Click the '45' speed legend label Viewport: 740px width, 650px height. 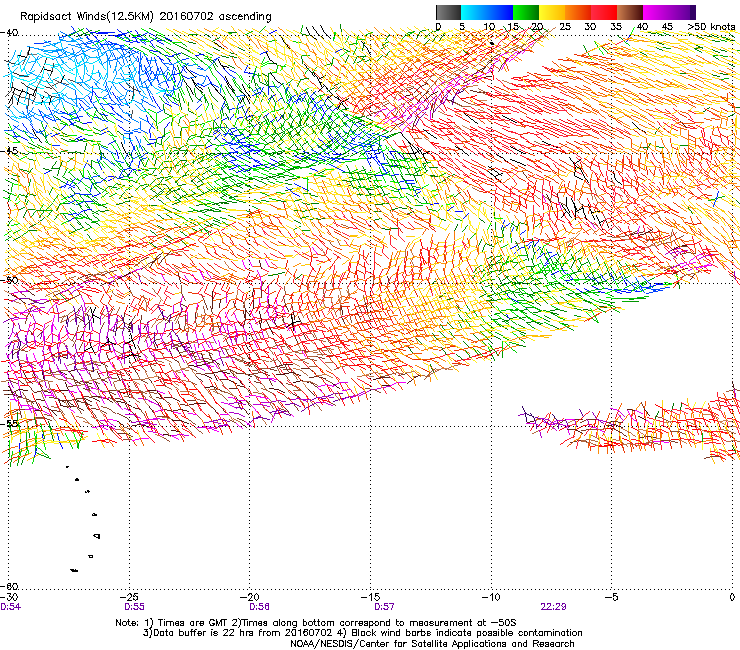click(667, 27)
